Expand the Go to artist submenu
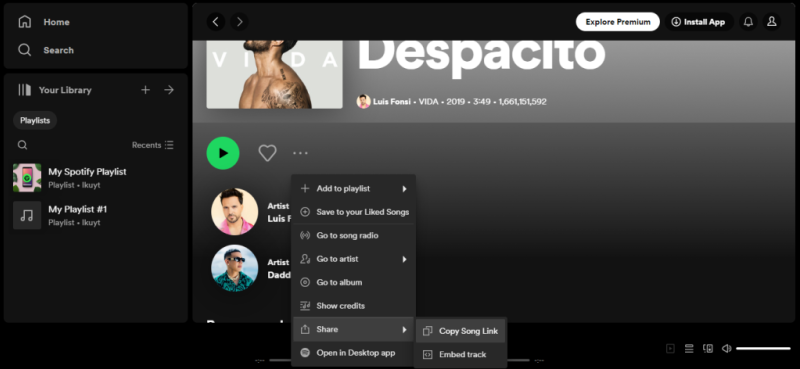 click(x=354, y=259)
